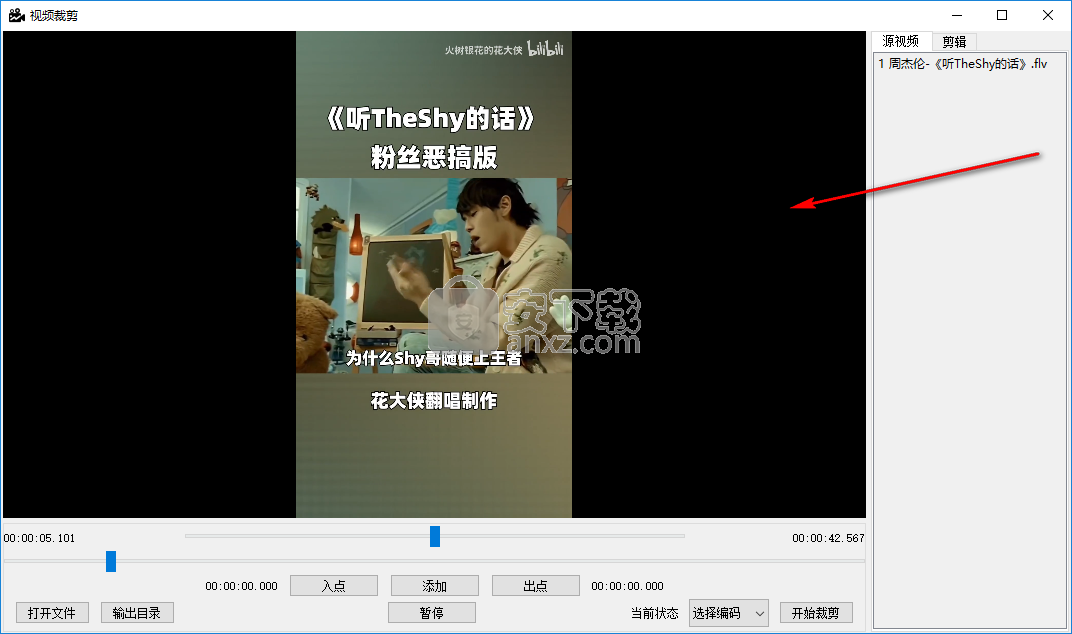The image size is (1072, 634).
Task: Click the 入点 button
Action: pos(334,585)
